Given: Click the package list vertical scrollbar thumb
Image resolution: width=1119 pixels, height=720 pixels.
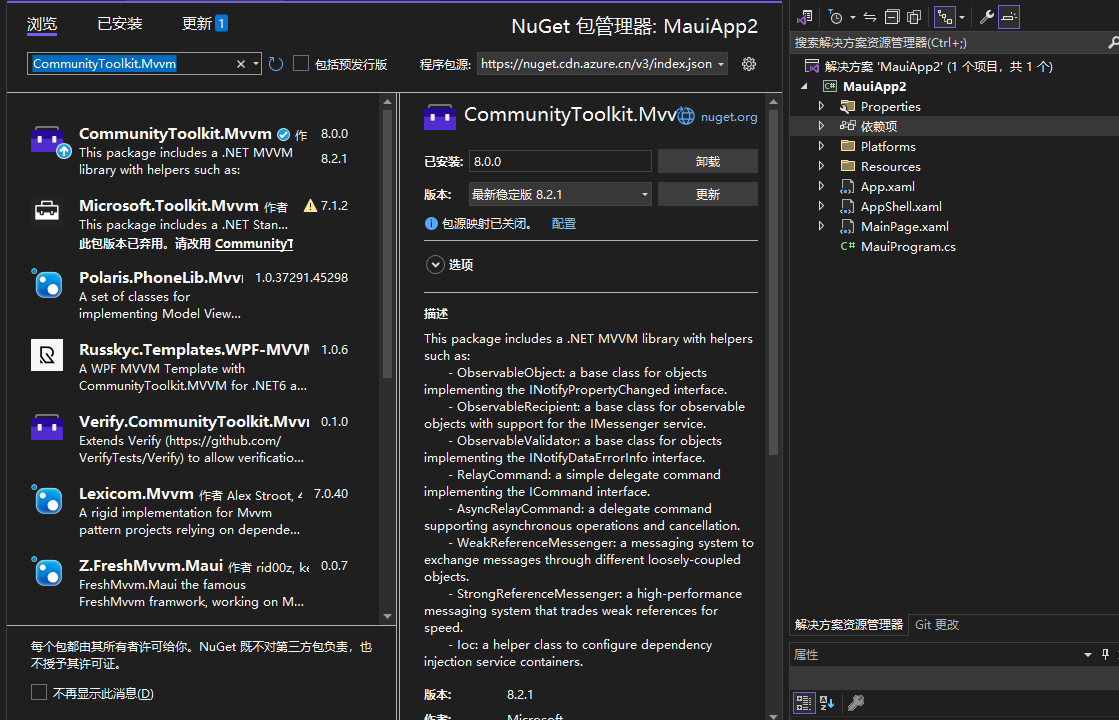Looking at the screenshot, I should [x=388, y=243].
